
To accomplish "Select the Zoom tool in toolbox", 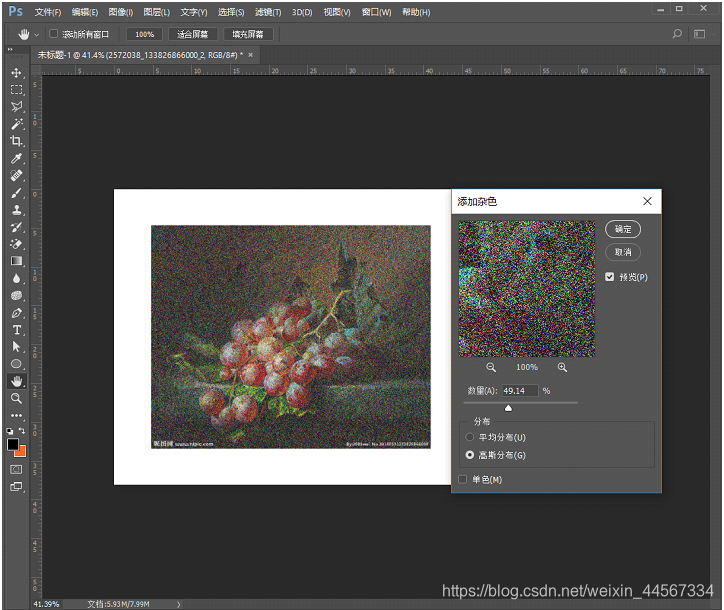I will tap(16, 398).
